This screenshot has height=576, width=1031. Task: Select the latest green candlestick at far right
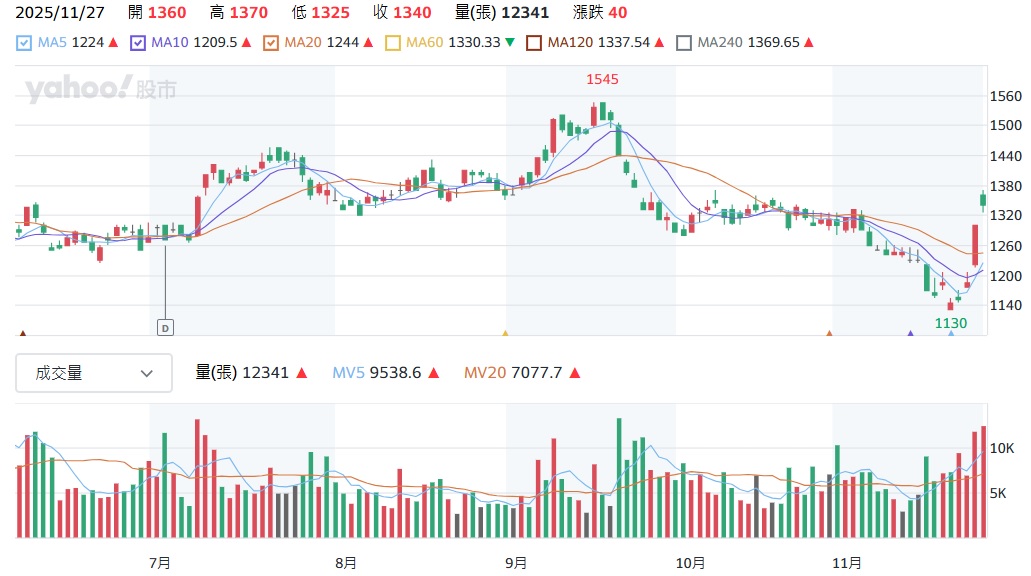[983, 199]
